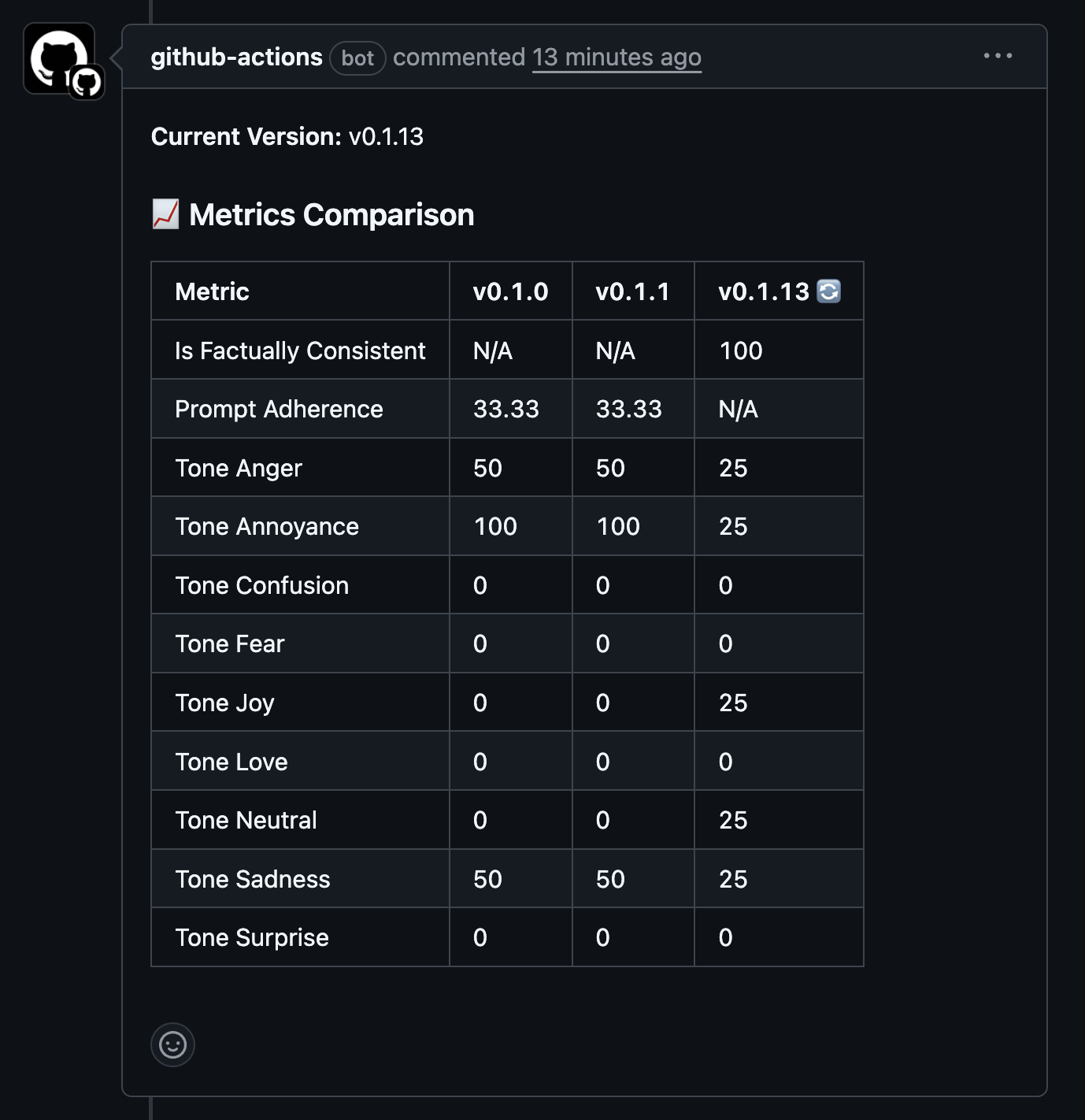Click the refresh icon beside v0.1.13 header
Viewport: 1085px width, 1120px height.
pos(828,291)
